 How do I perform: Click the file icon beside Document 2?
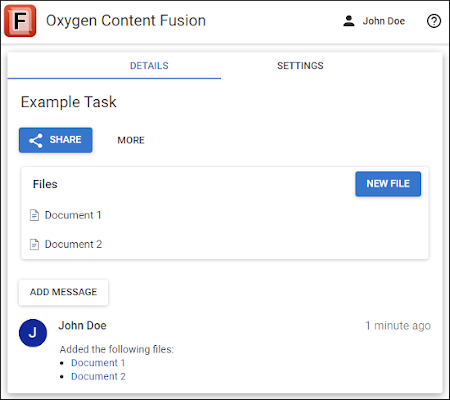[34, 244]
